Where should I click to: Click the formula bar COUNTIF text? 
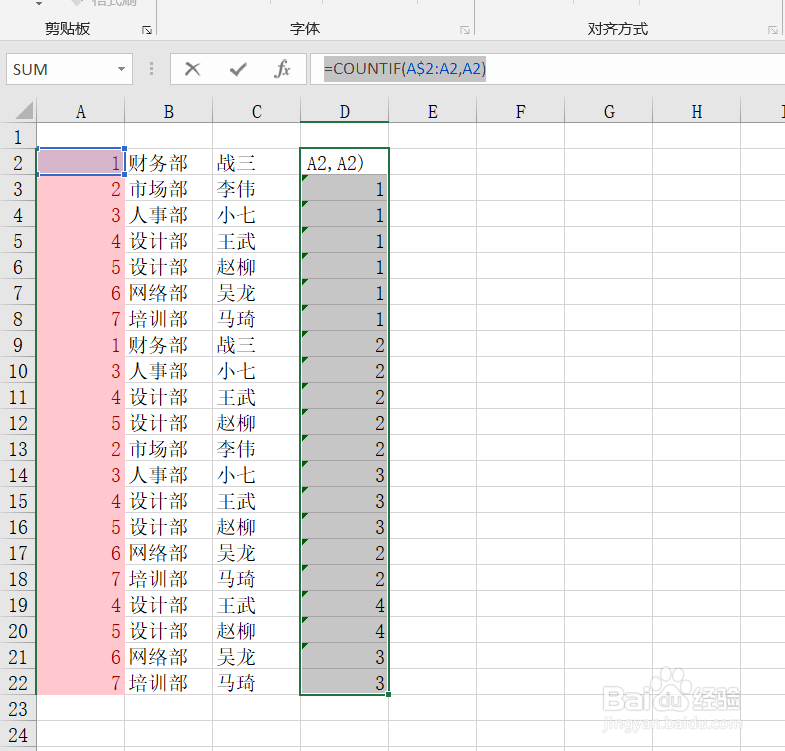click(405, 69)
